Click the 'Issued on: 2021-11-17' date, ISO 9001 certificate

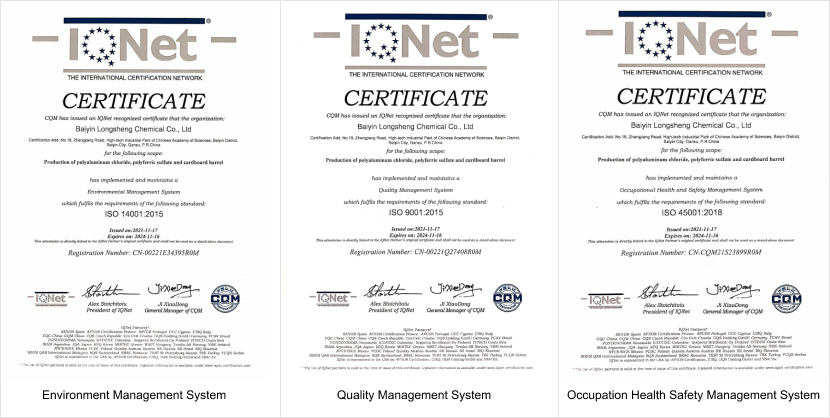pos(416,229)
